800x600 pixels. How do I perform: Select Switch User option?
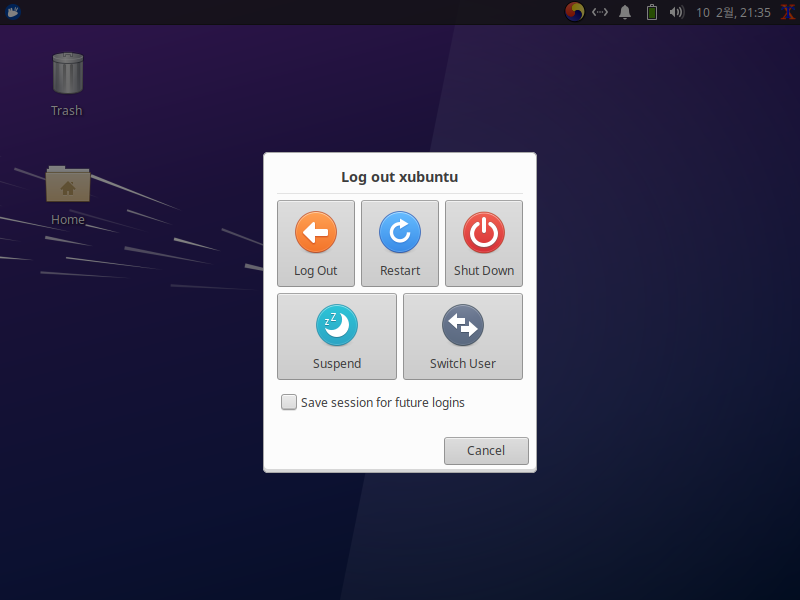tap(463, 336)
